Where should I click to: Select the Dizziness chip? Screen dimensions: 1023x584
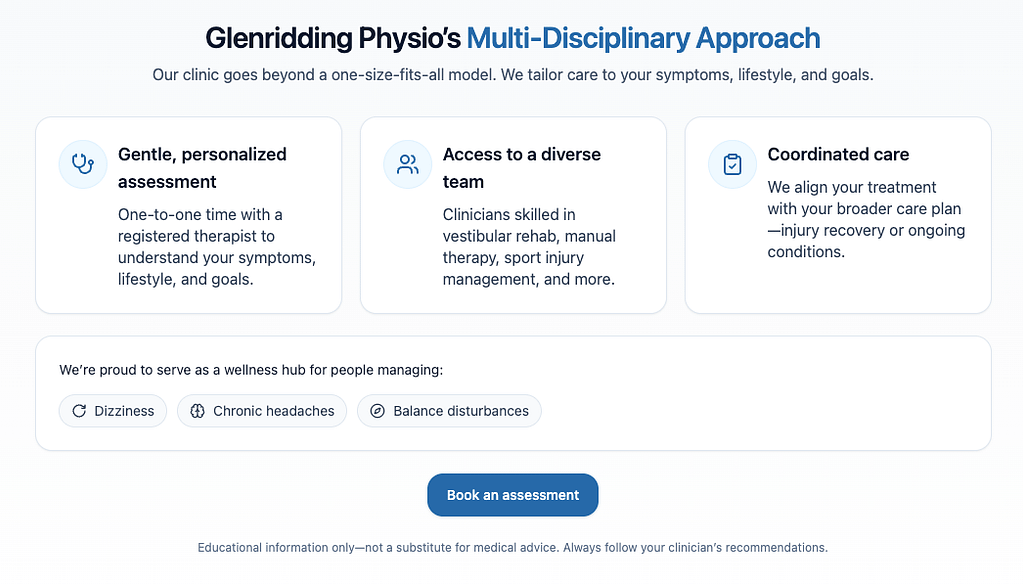click(x=113, y=411)
